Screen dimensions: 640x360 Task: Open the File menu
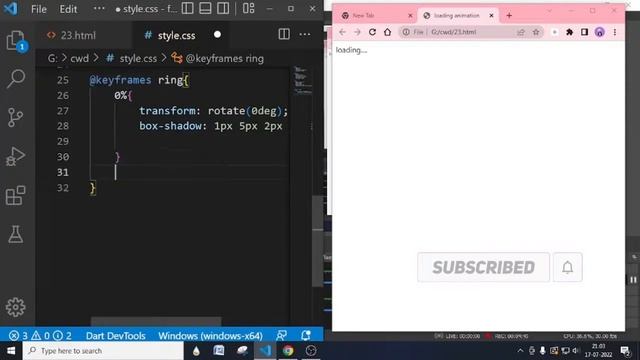pos(39,9)
